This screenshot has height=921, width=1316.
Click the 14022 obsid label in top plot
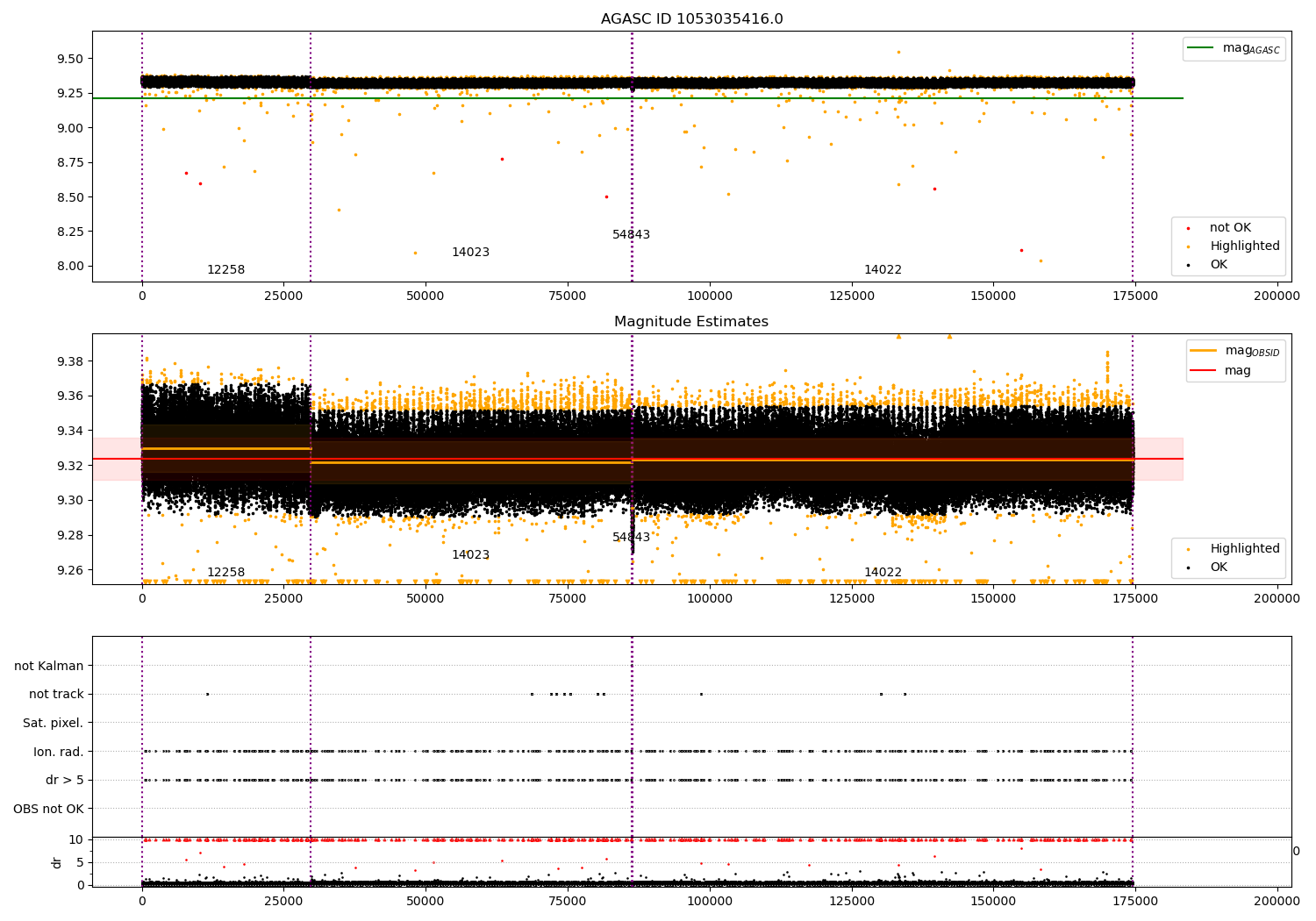883,270
